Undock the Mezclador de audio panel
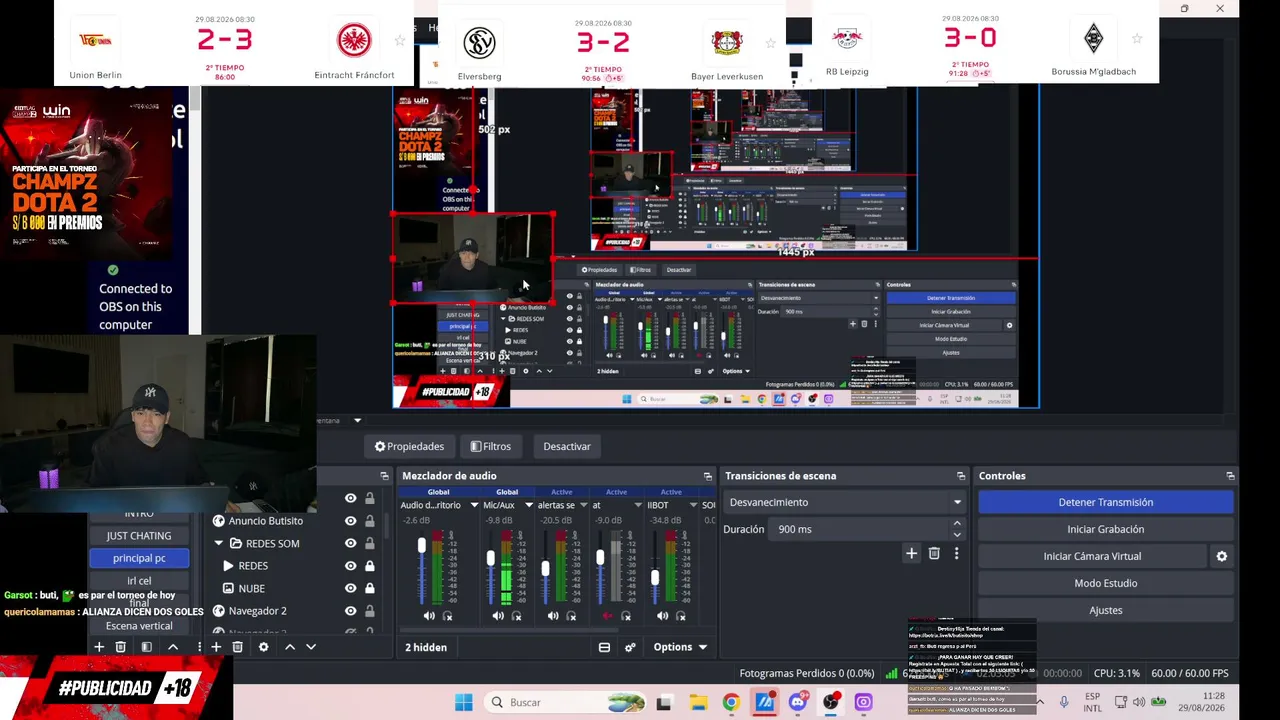 708,476
